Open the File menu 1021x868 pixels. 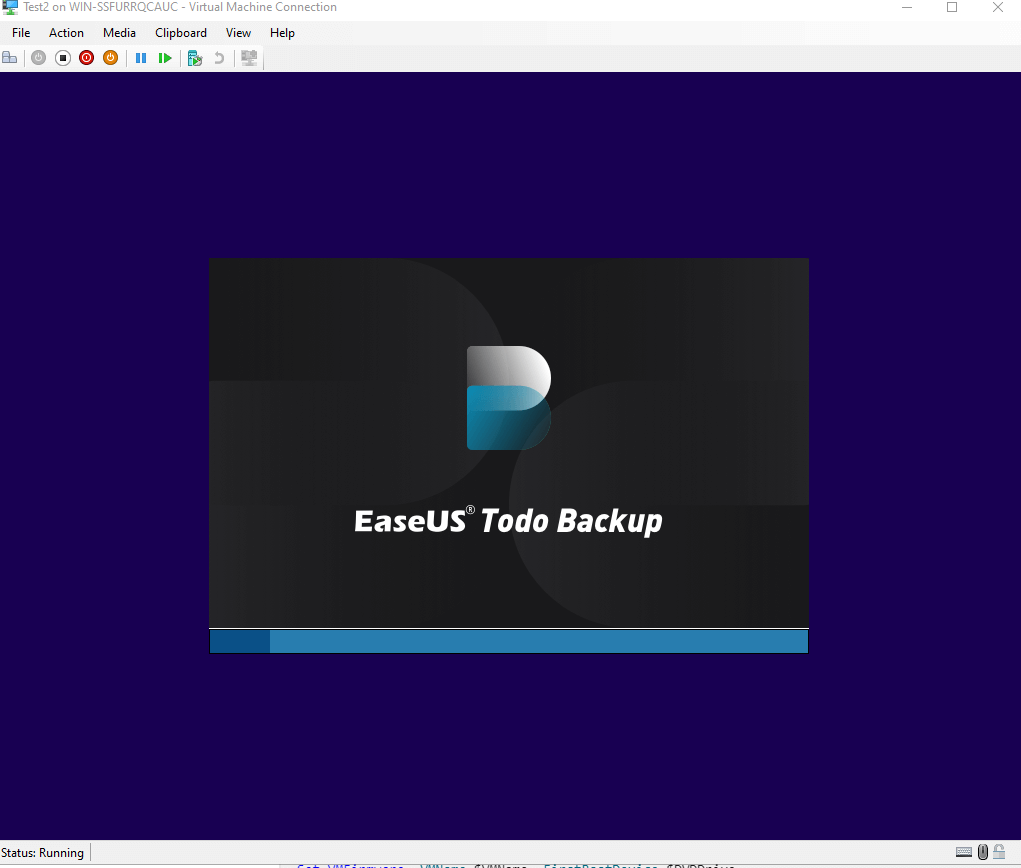pyautogui.click(x=21, y=33)
